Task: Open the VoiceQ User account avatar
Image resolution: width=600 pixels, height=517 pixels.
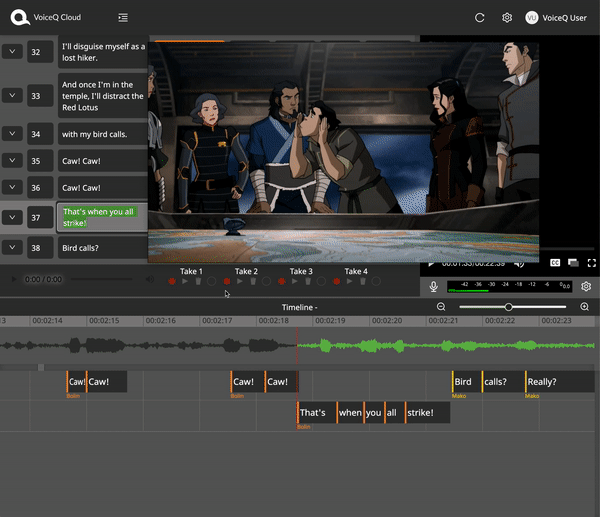Action: click(532, 18)
